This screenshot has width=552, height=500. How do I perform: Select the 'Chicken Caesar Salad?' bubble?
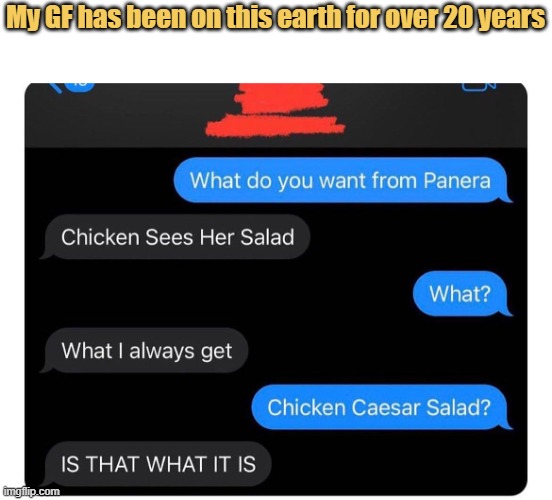(382, 407)
